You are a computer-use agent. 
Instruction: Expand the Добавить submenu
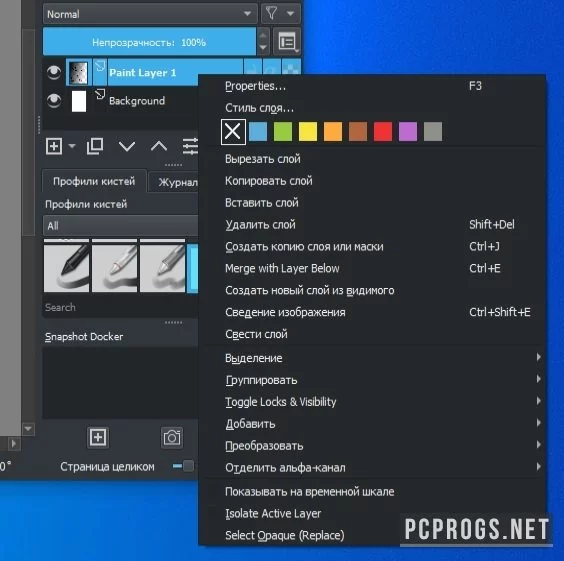click(x=372, y=424)
